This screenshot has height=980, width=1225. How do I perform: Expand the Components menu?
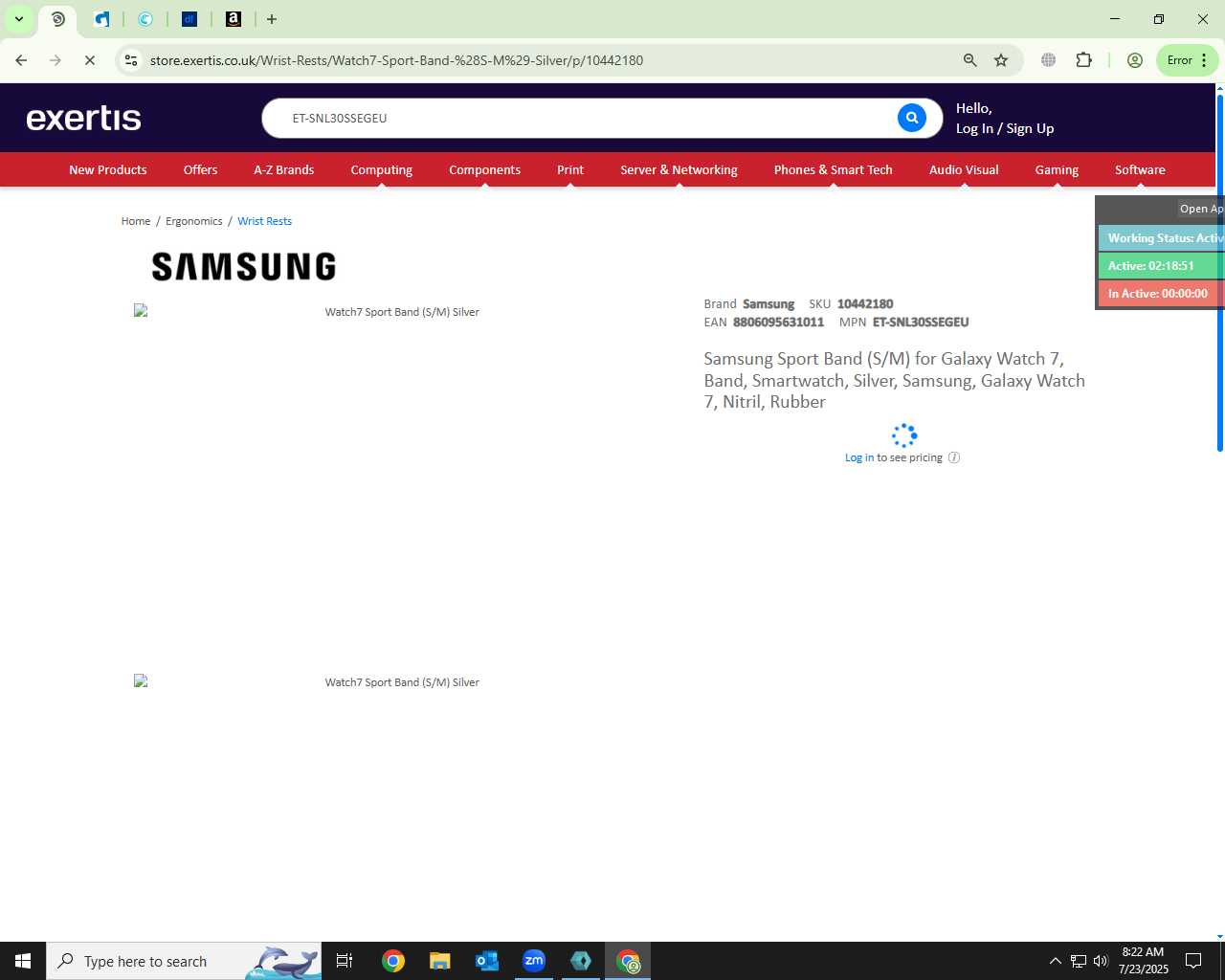[485, 169]
